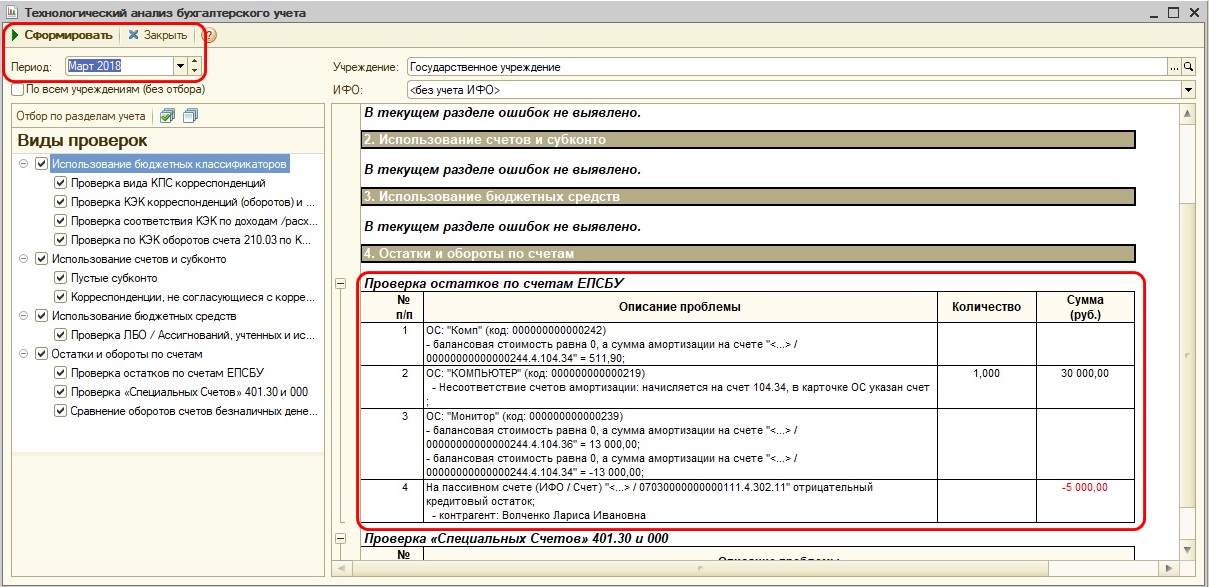Image resolution: width=1209 pixels, height=587 pixels.
Task: Enable По всем учреждениям checkbox
Action: click(18, 89)
